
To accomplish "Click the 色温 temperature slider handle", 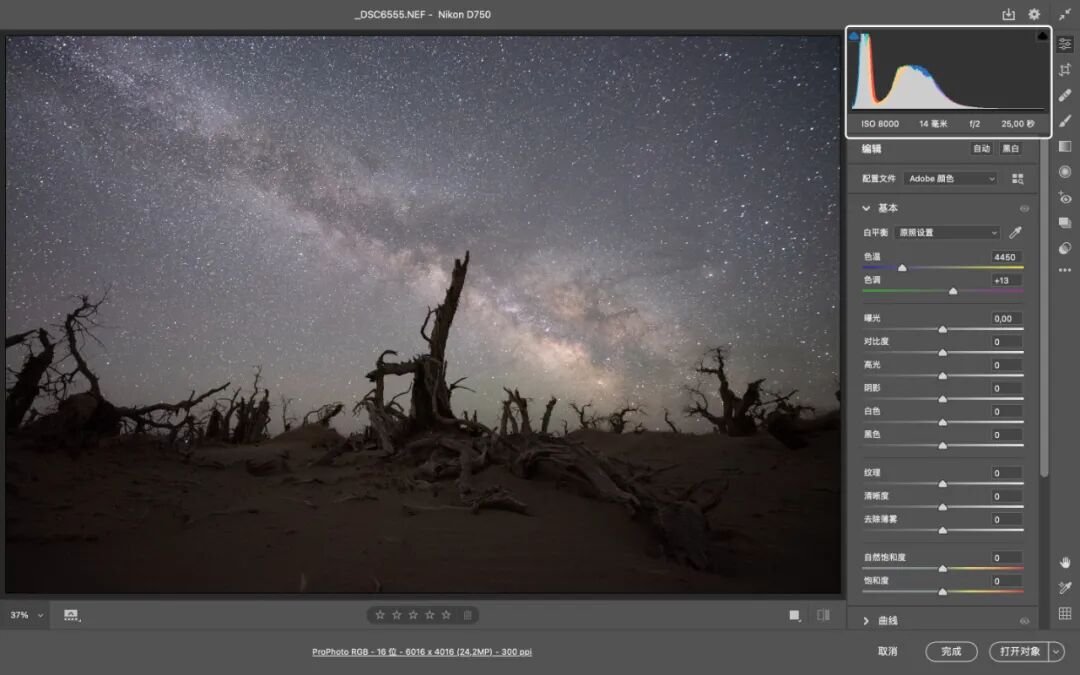I will [x=902, y=268].
